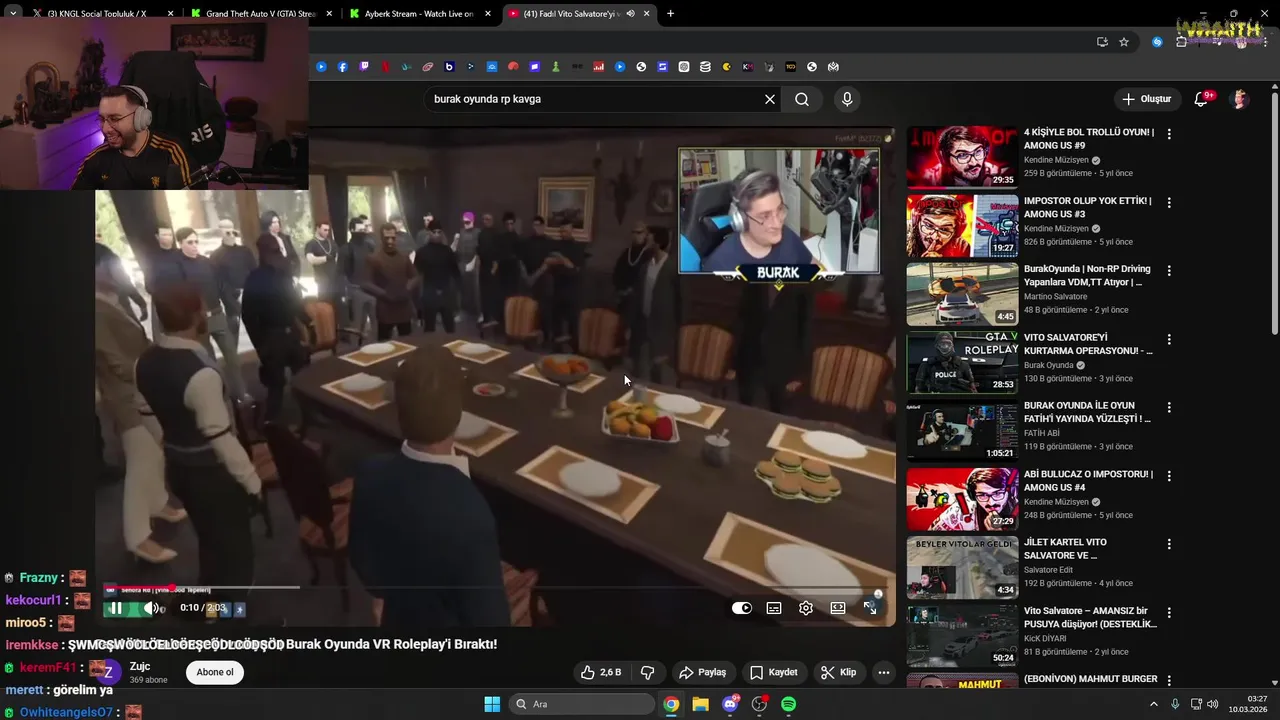The width and height of the screenshot is (1280, 720).
Task: Open the Facebook bookmark icon
Action: [x=342, y=67]
